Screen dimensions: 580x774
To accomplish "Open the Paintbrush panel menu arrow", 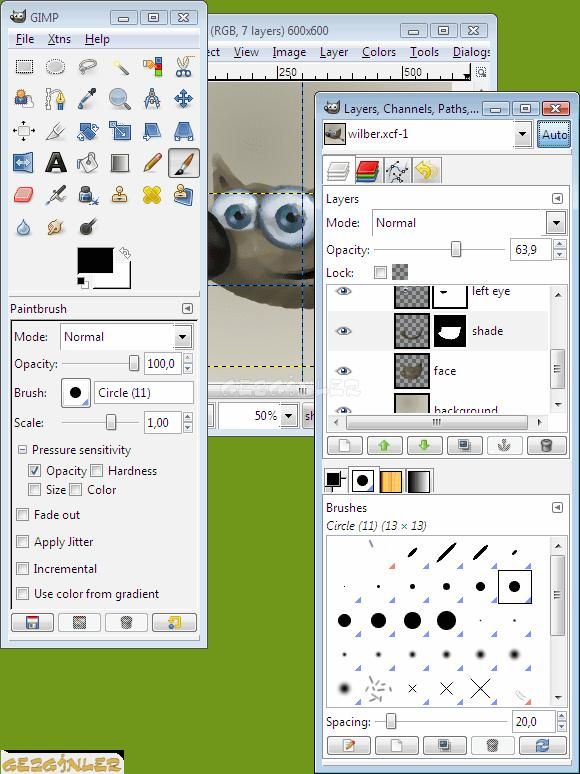I will click(x=187, y=309).
